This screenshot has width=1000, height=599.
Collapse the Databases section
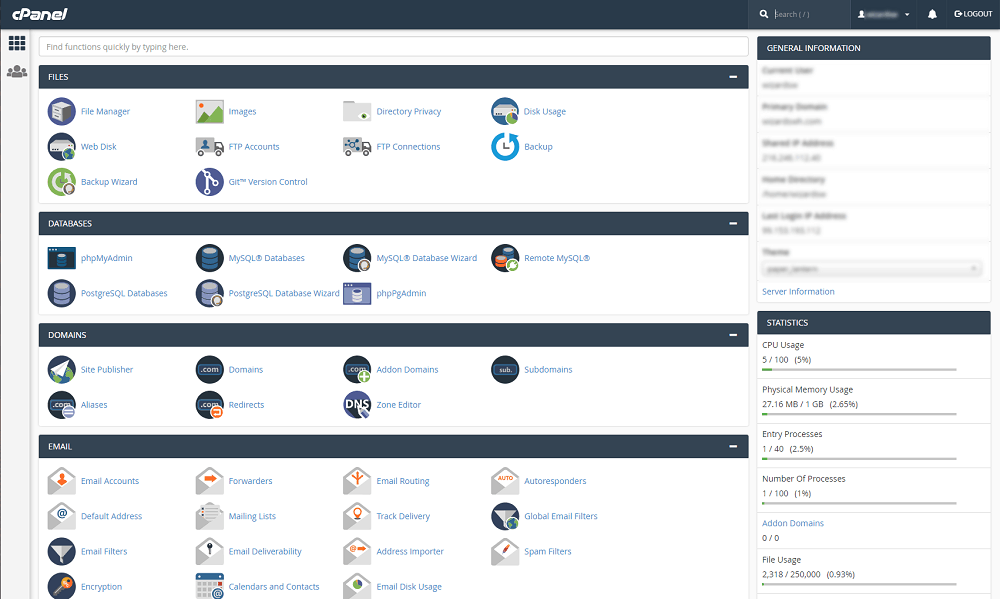coord(733,224)
